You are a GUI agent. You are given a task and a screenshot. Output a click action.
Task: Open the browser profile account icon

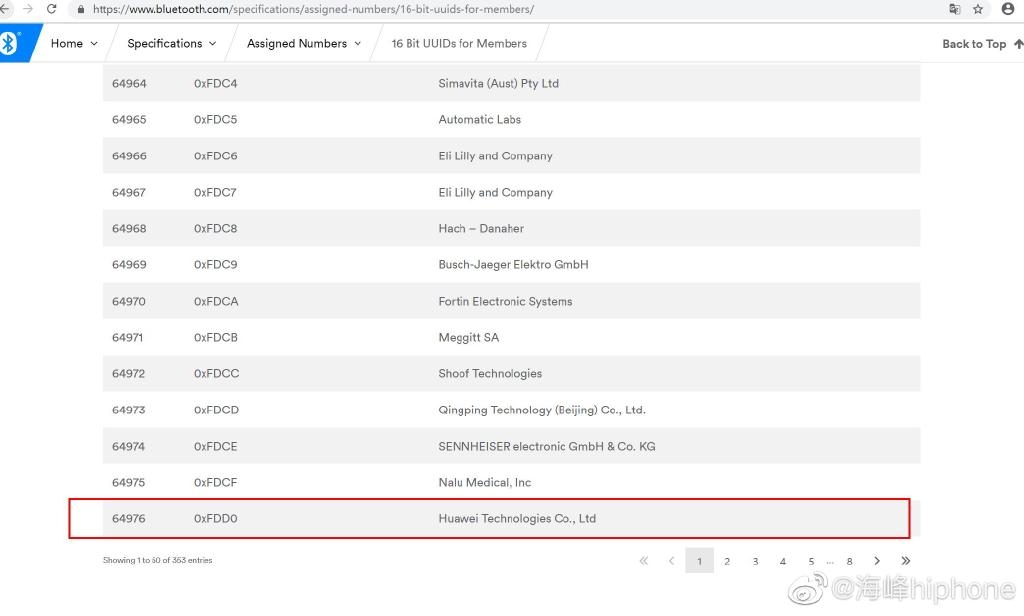1007,9
